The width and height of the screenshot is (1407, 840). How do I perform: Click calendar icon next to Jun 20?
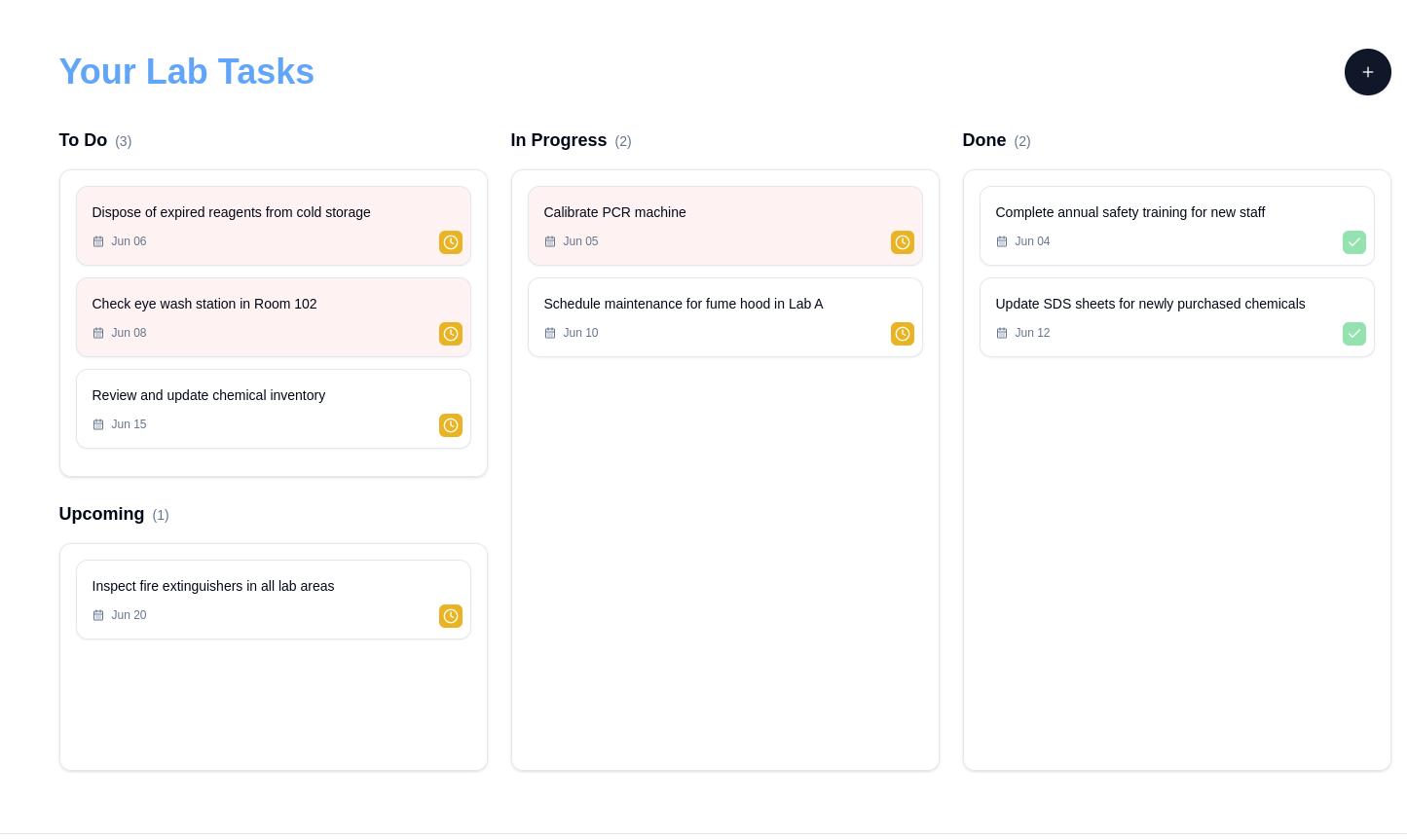tap(98, 615)
